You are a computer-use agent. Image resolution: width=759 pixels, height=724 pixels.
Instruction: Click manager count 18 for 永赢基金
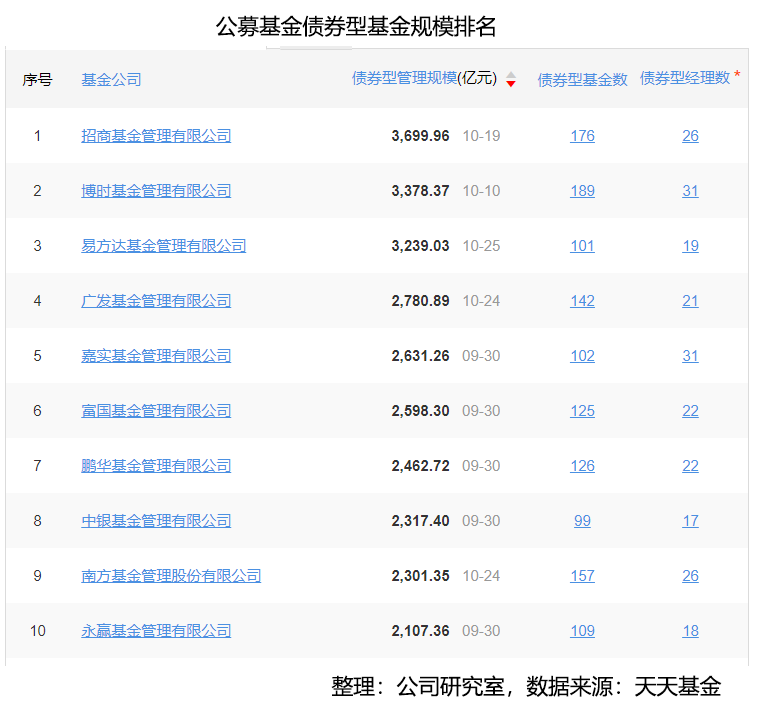[x=690, y=631]
